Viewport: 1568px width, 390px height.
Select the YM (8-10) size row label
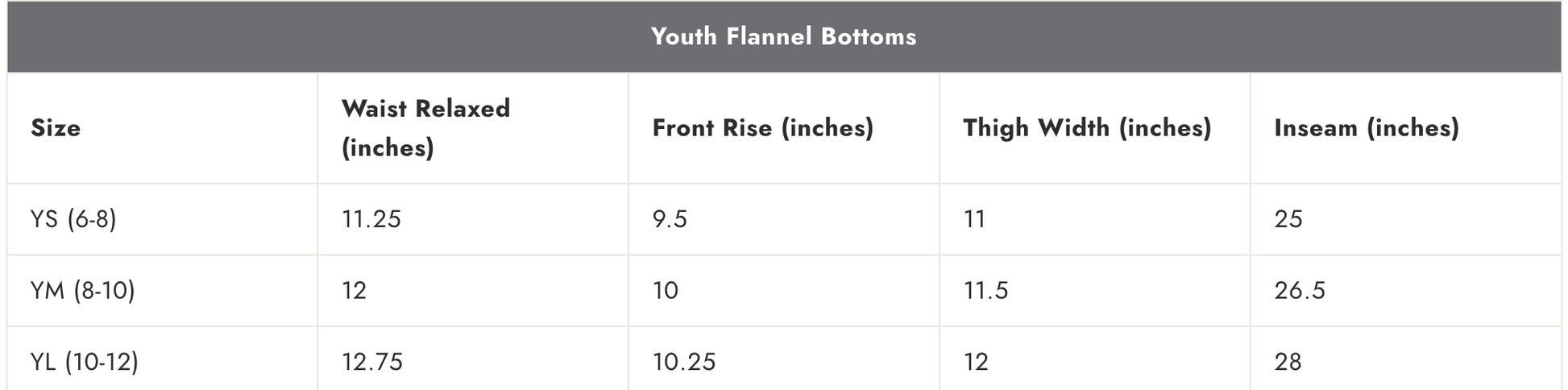[x=82, y=290]
